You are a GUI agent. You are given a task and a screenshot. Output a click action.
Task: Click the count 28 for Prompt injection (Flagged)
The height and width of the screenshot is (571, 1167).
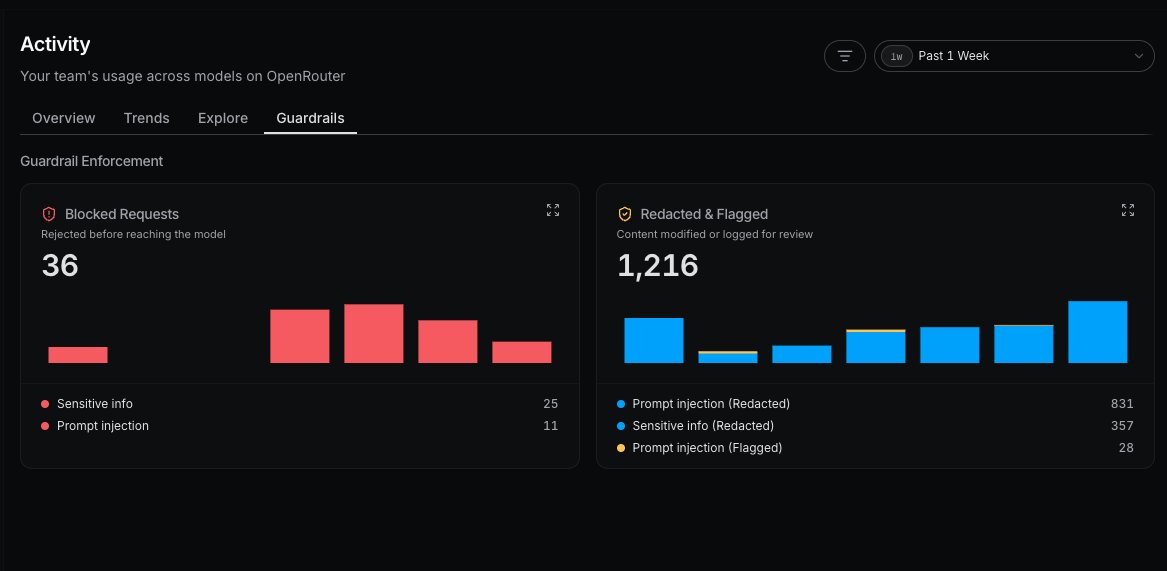coord(1125,448)
